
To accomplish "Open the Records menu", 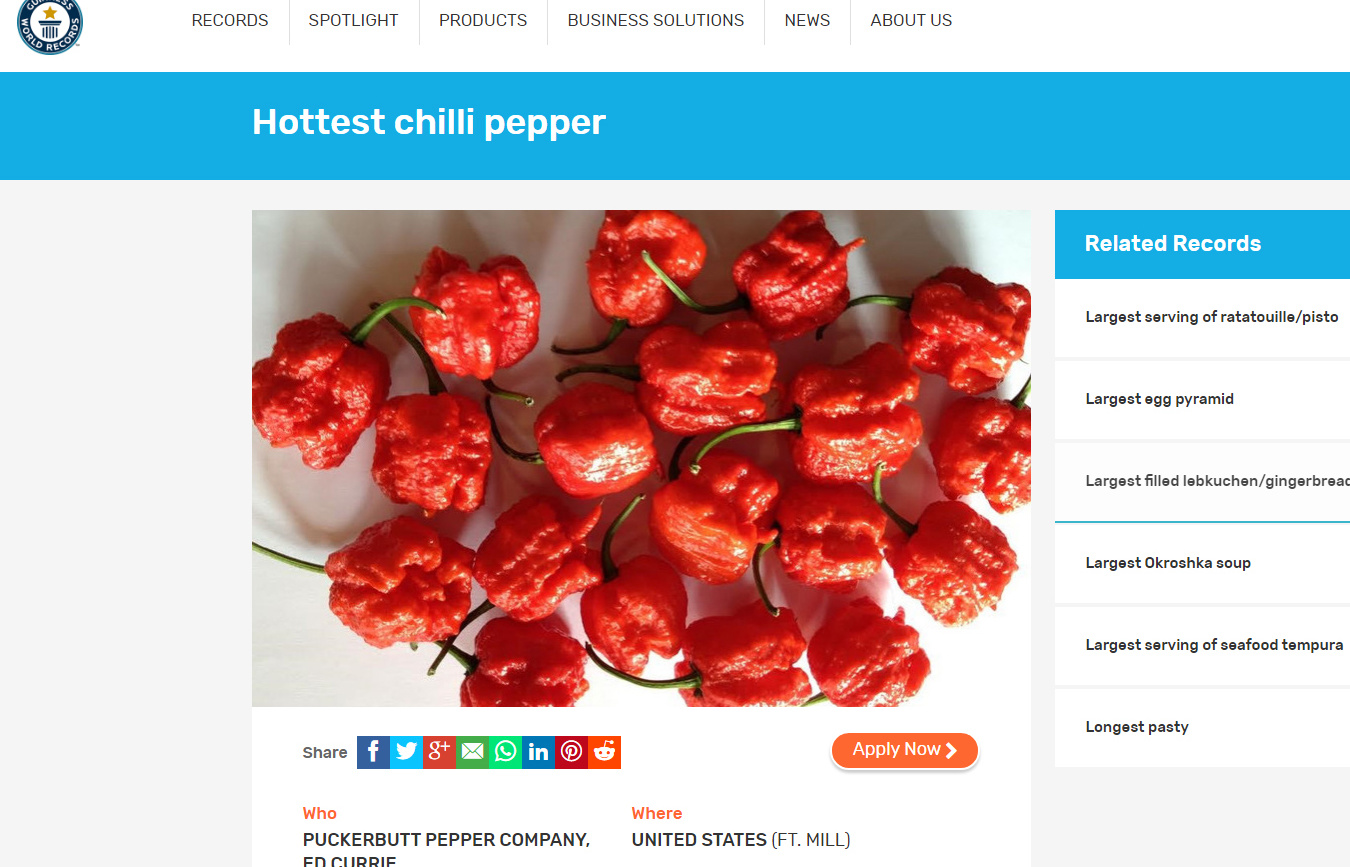I will pos(230,20).
